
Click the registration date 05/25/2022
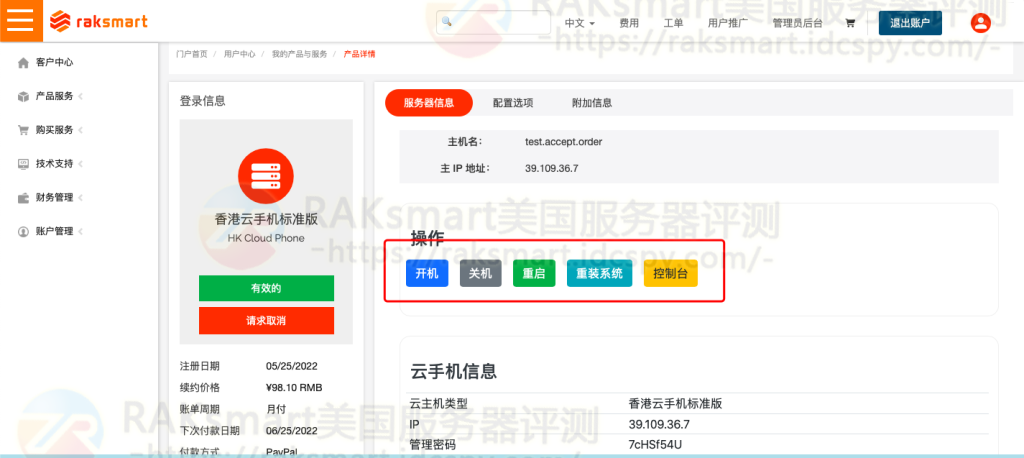click(x=292, y=366)
